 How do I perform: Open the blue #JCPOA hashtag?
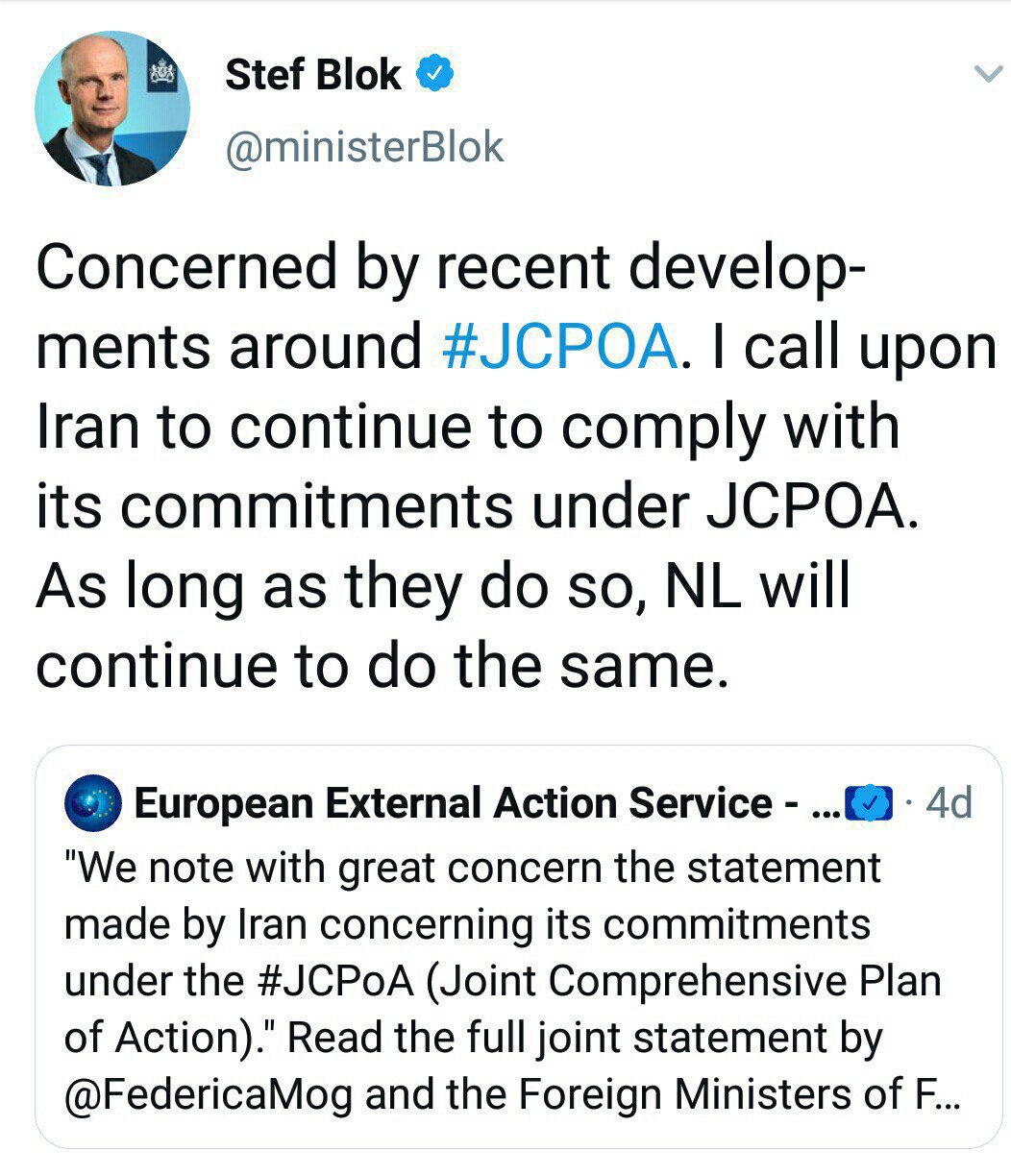pos(559,346)
